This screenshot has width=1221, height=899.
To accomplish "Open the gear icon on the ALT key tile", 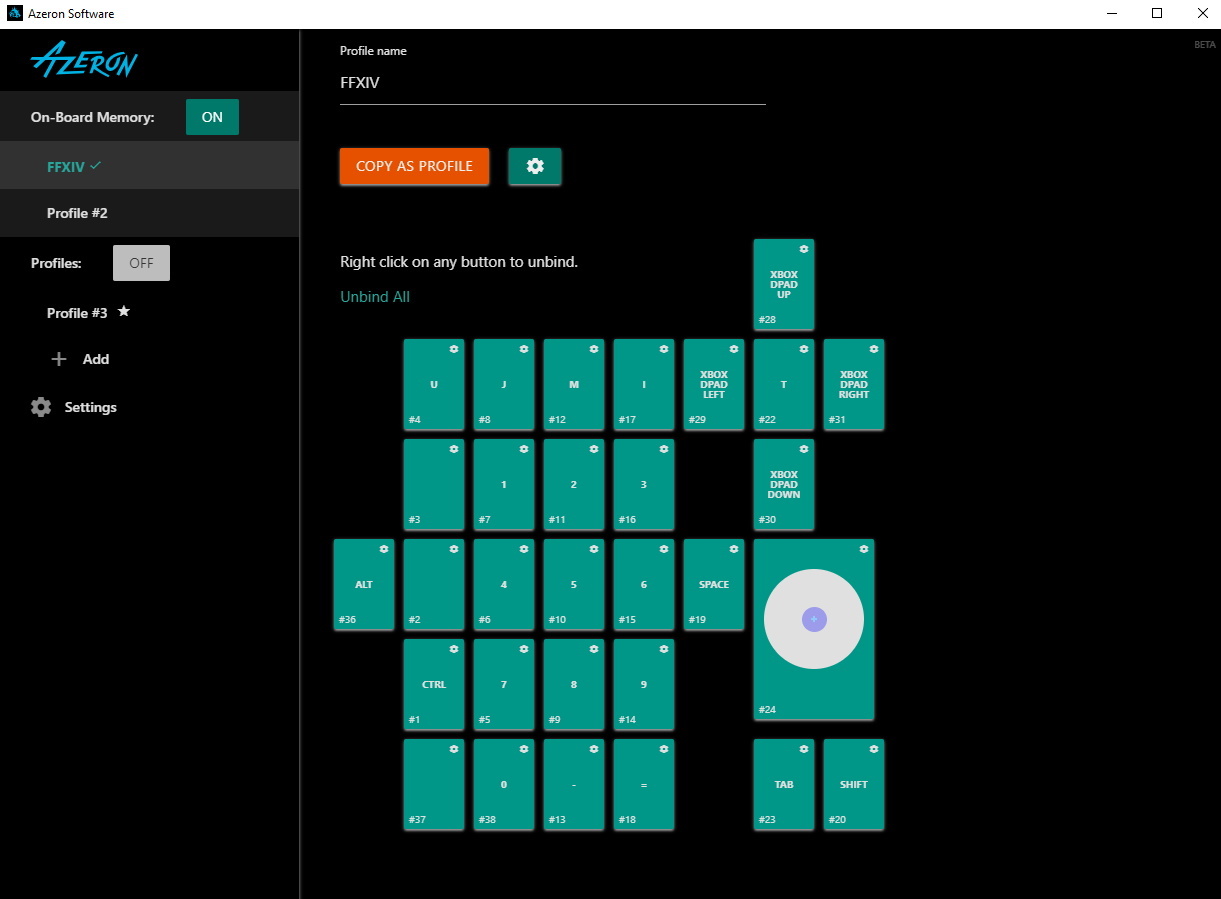I will (384, 549).
